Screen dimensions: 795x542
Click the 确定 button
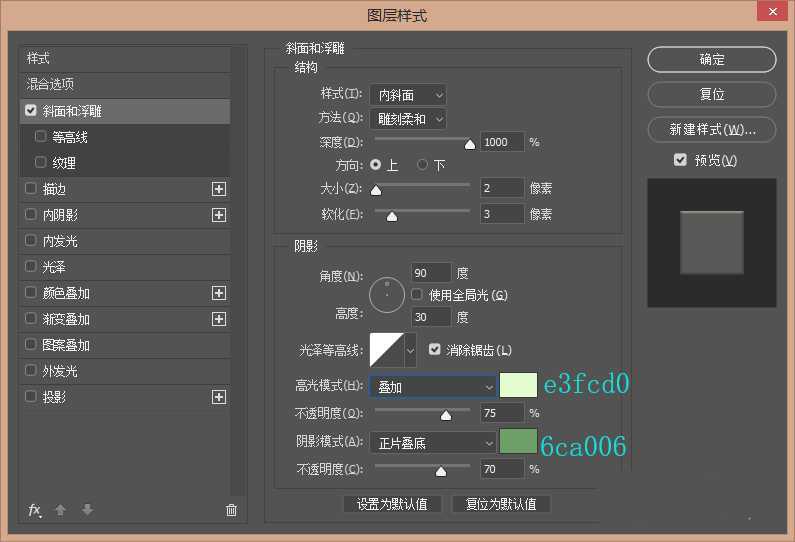tap(711, 60)
